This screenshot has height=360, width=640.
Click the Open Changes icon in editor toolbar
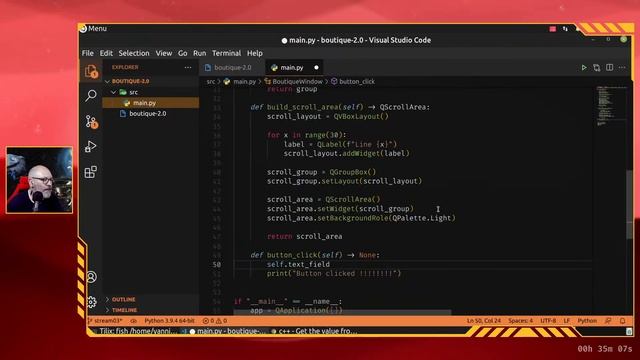[x=597, y=67]
